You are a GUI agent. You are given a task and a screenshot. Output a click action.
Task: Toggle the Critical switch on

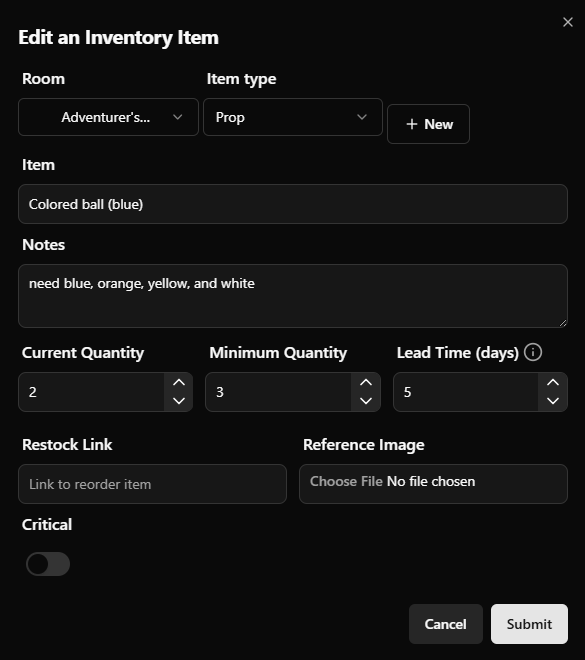(48, 564)
